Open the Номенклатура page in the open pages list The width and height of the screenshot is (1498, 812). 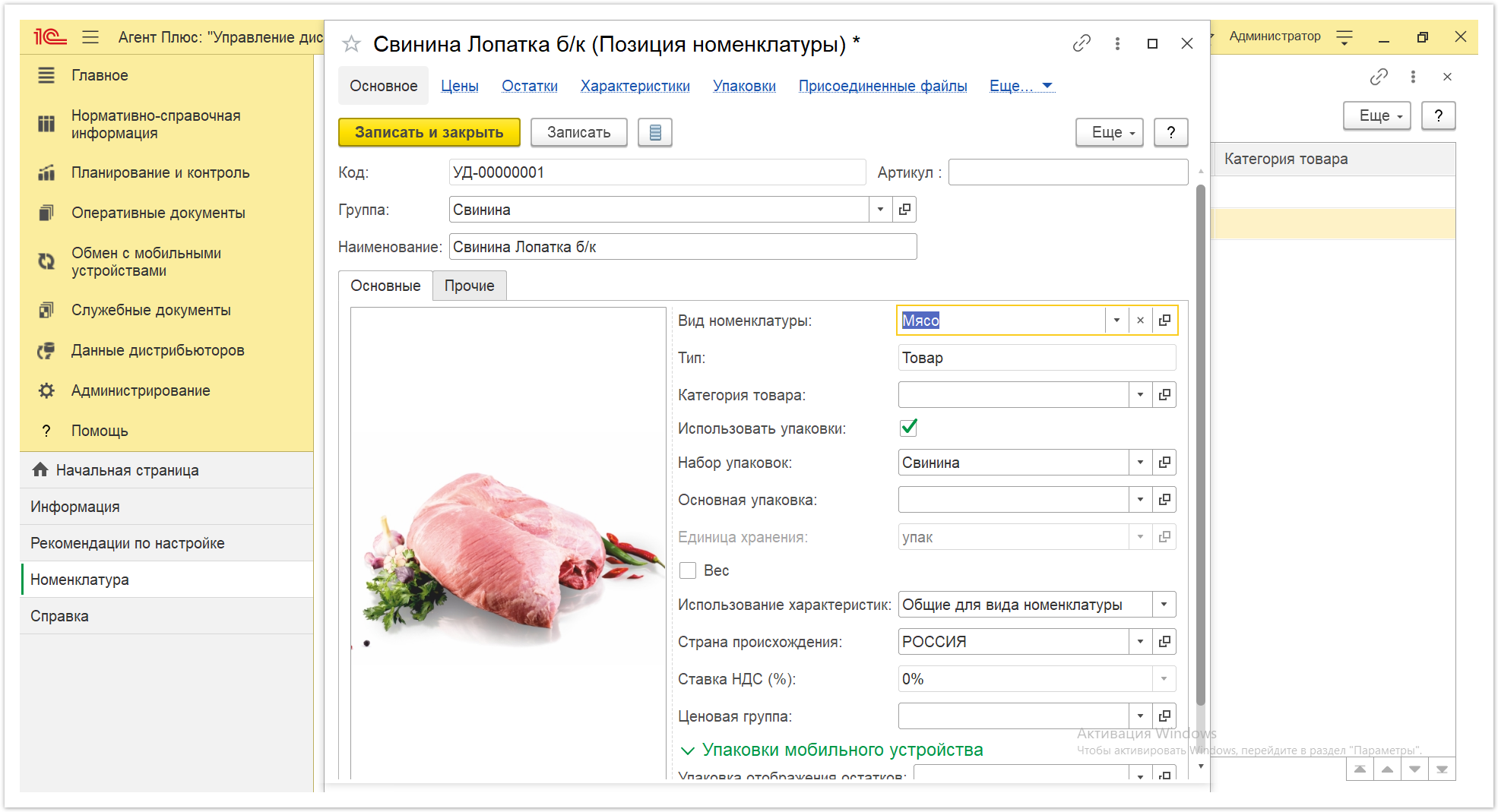(167, 580)
